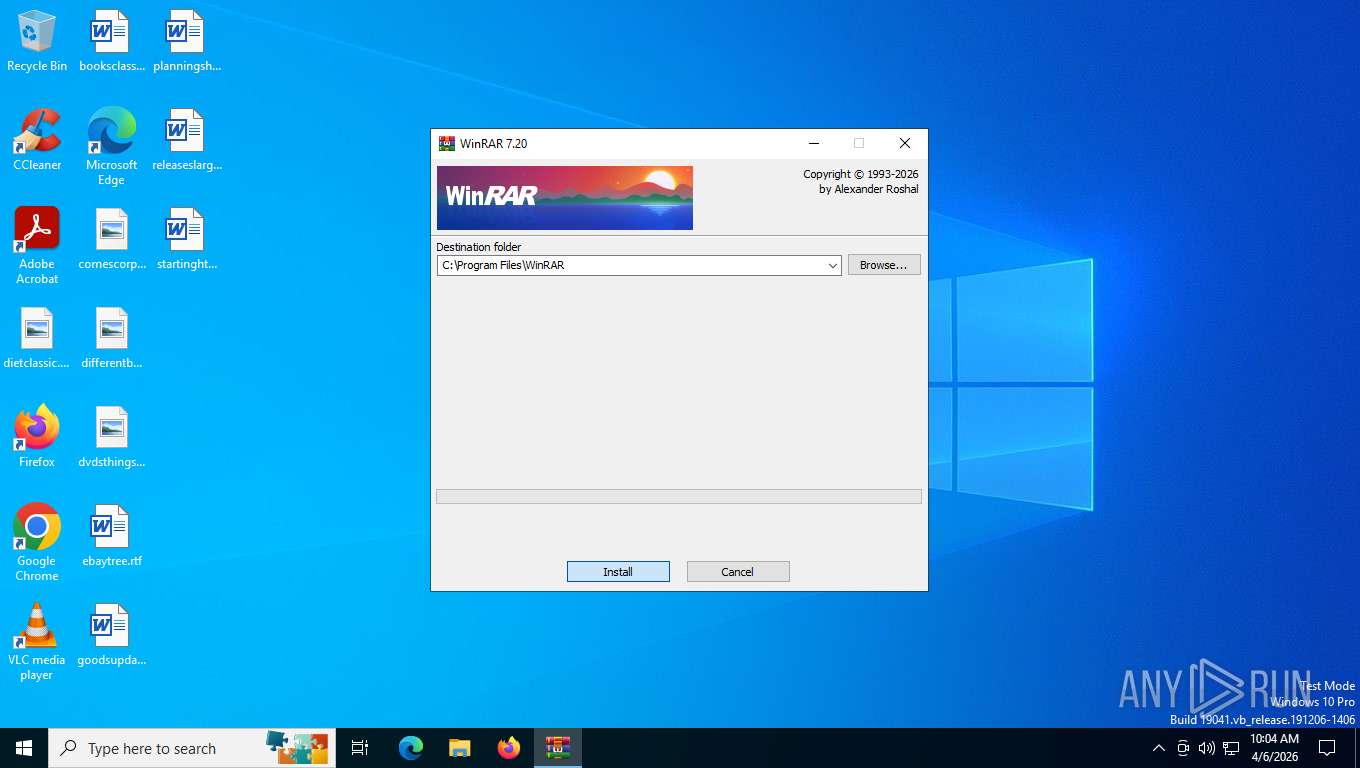Open Task View from the taskbar
Screen dimensions: 1360x768
360,748
